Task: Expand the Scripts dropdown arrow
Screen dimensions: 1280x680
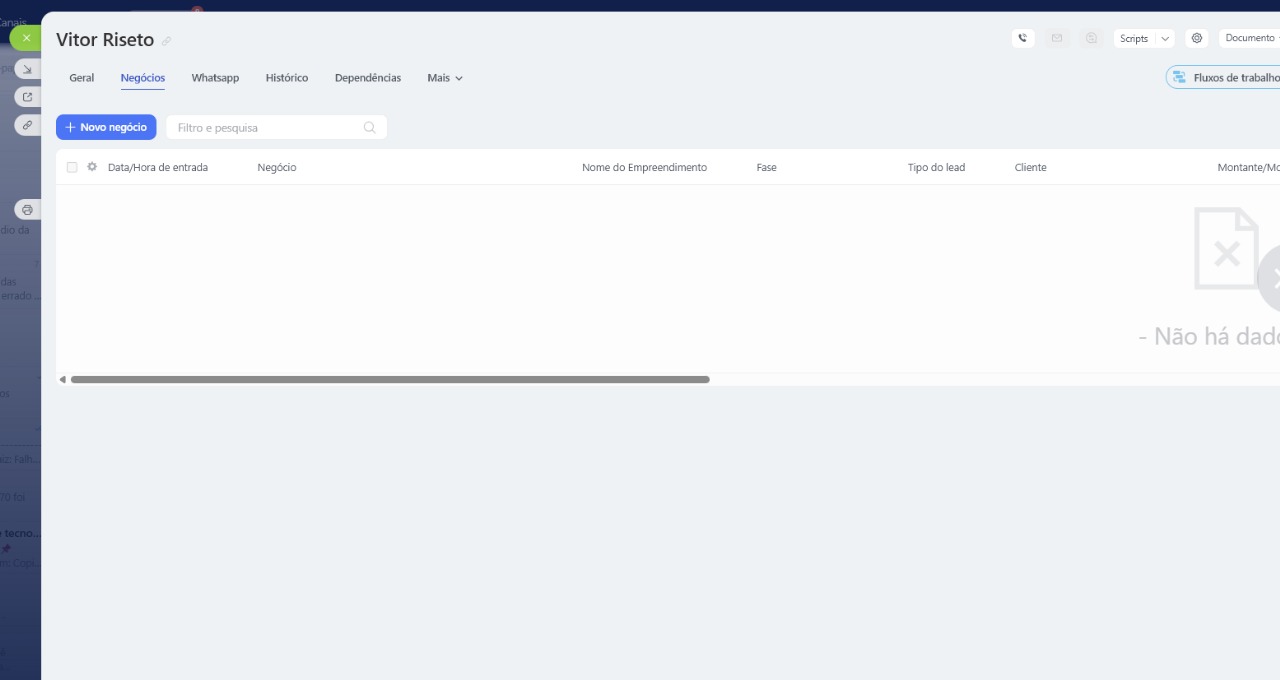Action: click(1164, 38)
